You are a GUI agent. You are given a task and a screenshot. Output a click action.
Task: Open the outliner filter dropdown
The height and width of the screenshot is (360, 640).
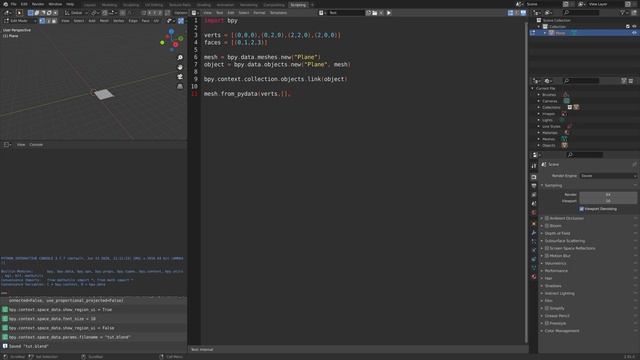(624, 13)
